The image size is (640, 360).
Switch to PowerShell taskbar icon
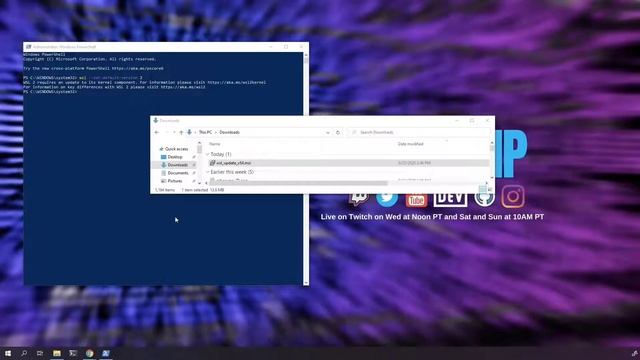[106, 353]
